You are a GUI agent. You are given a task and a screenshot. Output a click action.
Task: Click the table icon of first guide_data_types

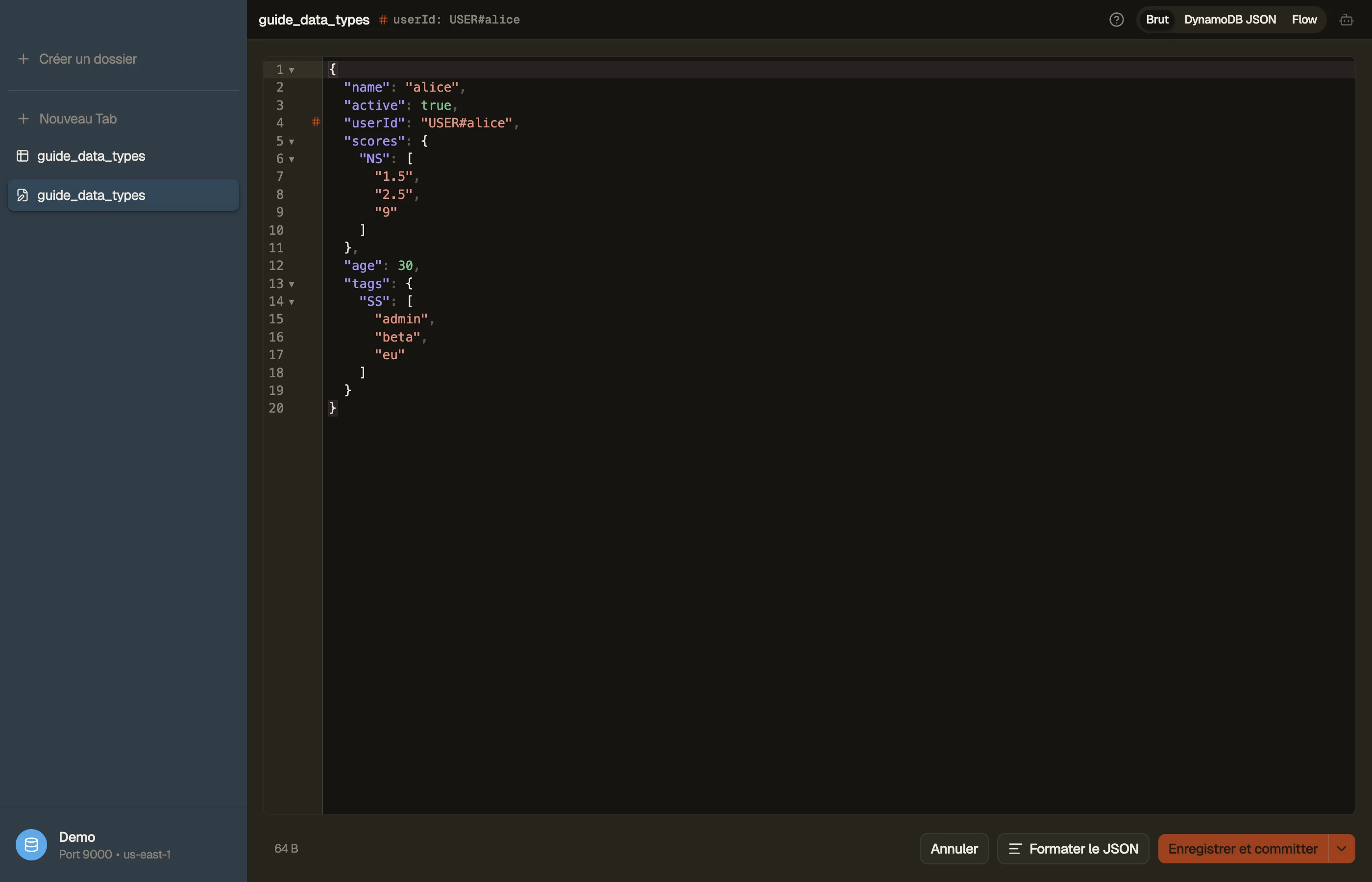[x=23, y=156]
